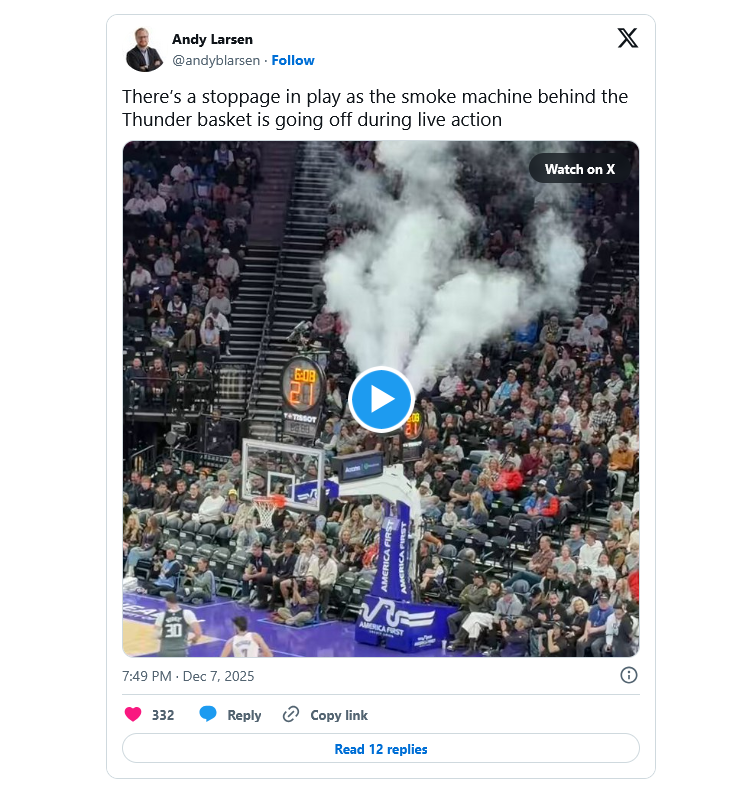Screen dimensions: 741x792
Task: Click the 332 likes count
Action: pos(163,715)
